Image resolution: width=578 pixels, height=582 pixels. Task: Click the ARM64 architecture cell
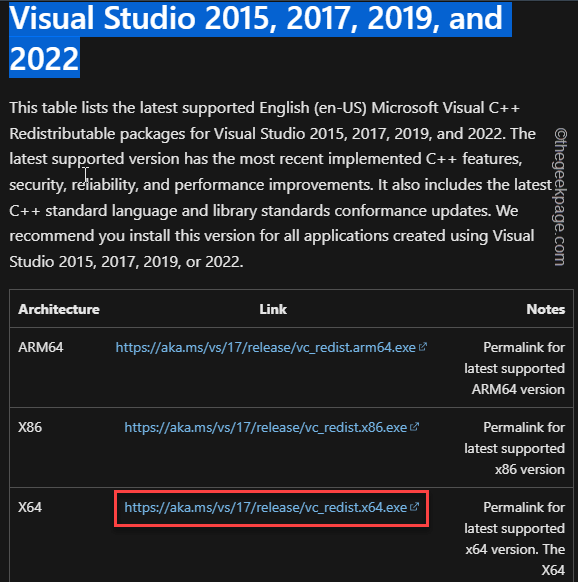(41, 347)
